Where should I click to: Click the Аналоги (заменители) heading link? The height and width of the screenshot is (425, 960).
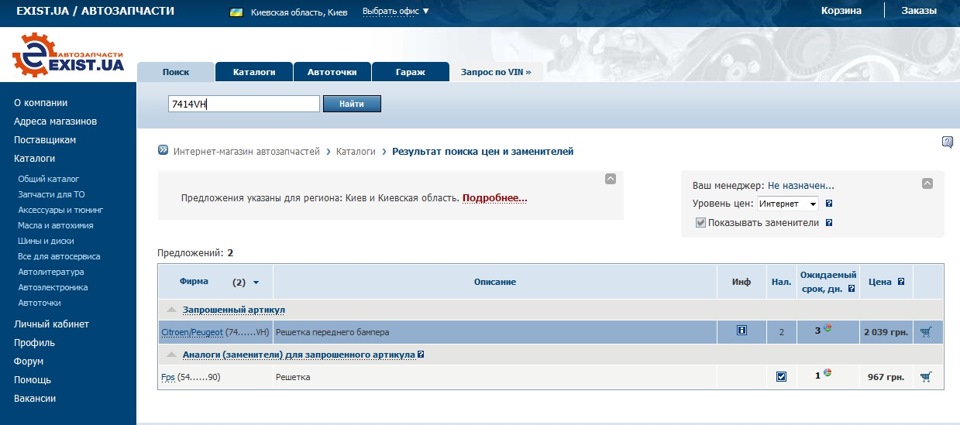coord(299,355)
